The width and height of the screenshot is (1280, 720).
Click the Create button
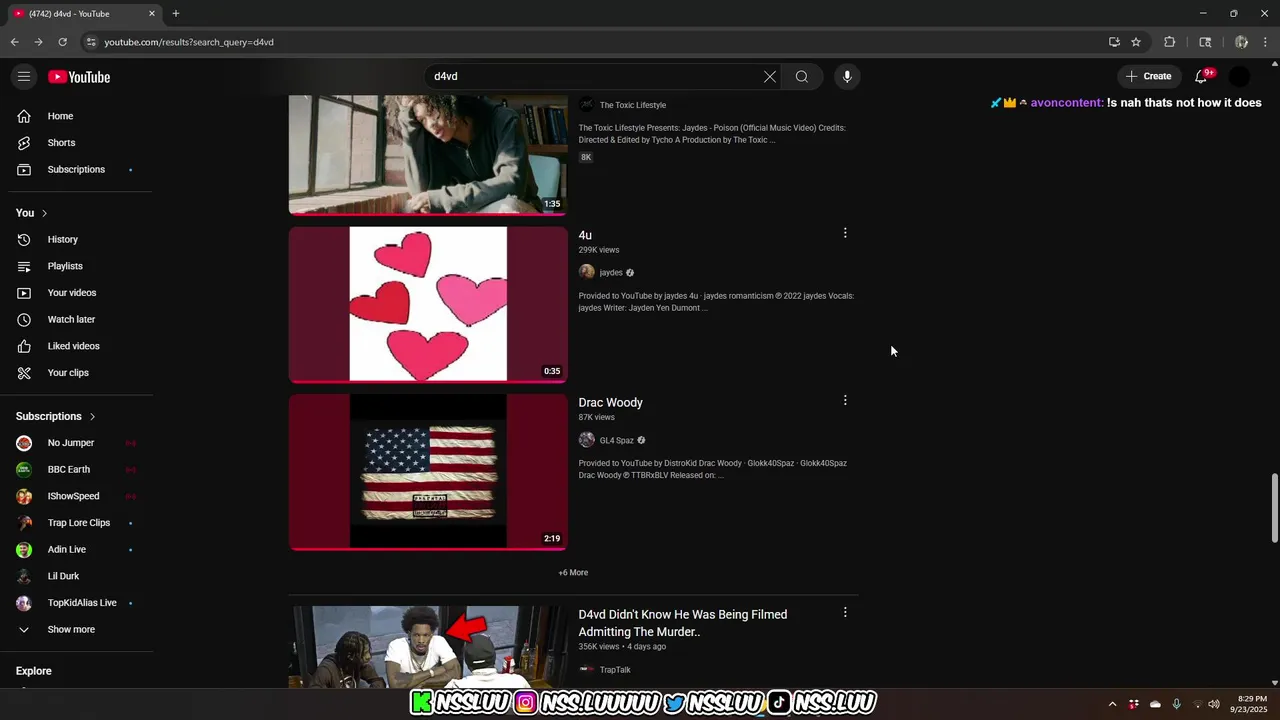[1148, 76]
